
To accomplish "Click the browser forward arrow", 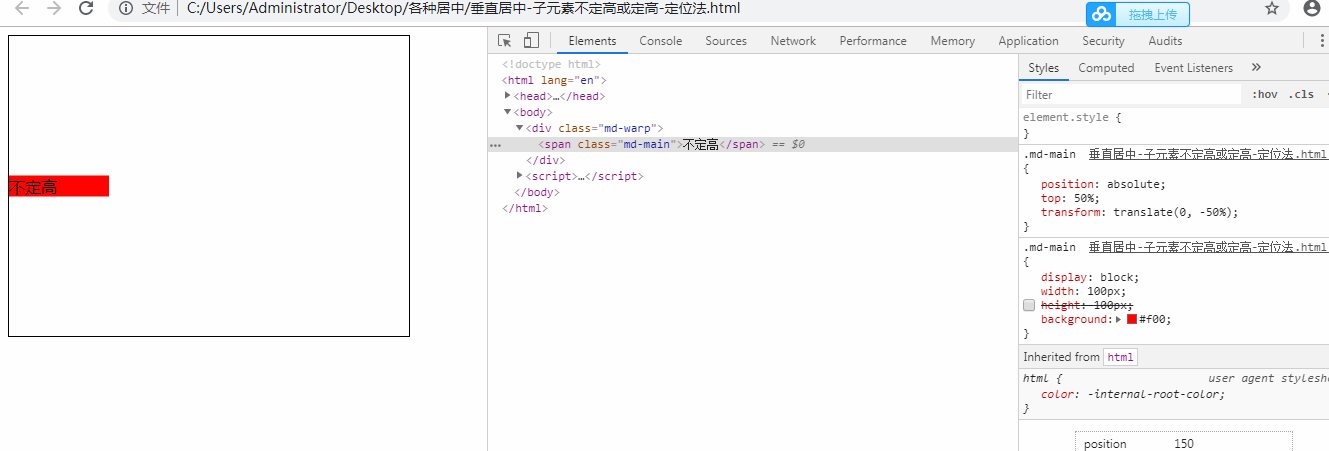I will point(54,9).
